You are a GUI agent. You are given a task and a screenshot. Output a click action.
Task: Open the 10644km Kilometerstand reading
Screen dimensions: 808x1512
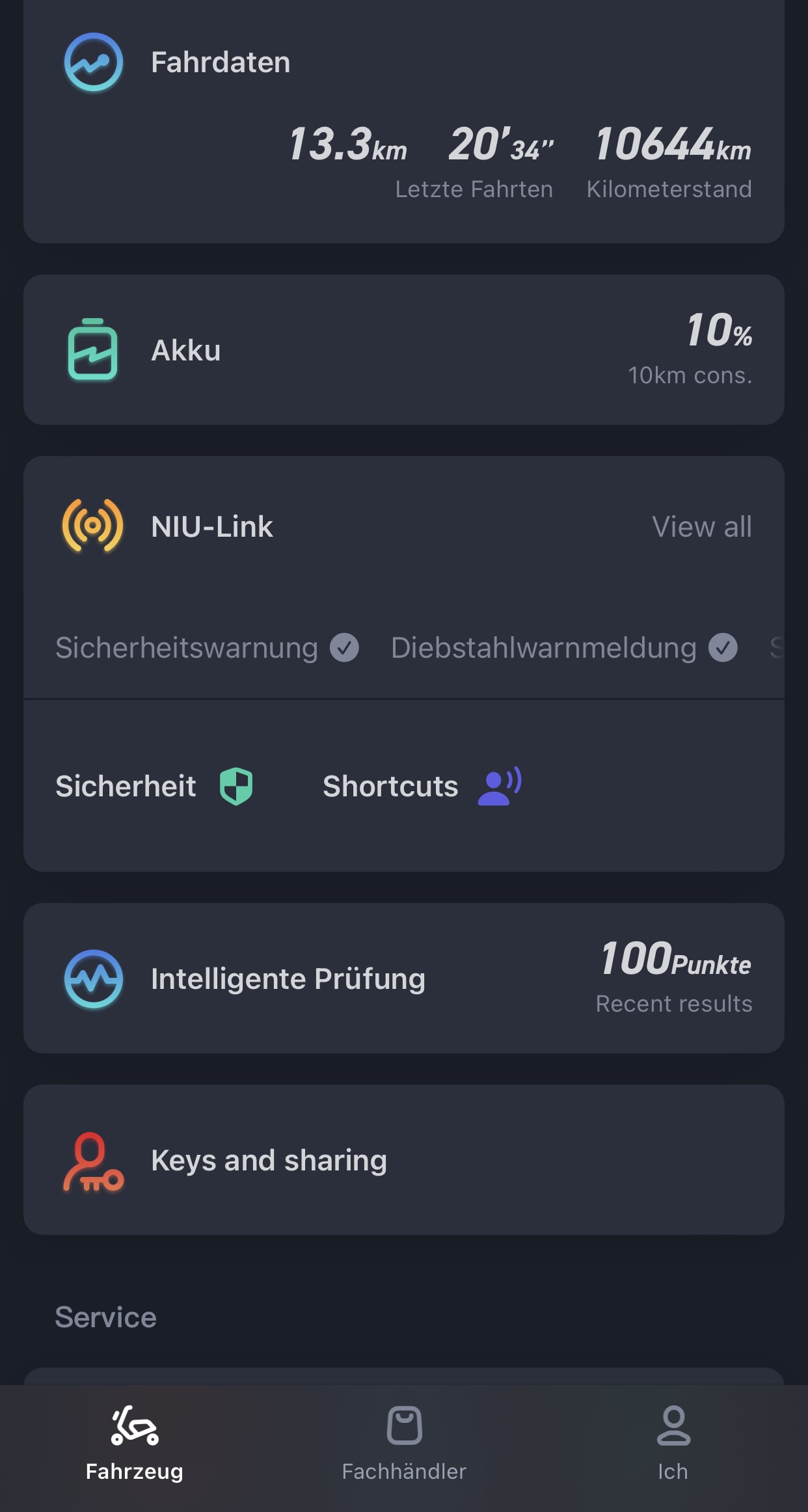click(x=672, y=159)
